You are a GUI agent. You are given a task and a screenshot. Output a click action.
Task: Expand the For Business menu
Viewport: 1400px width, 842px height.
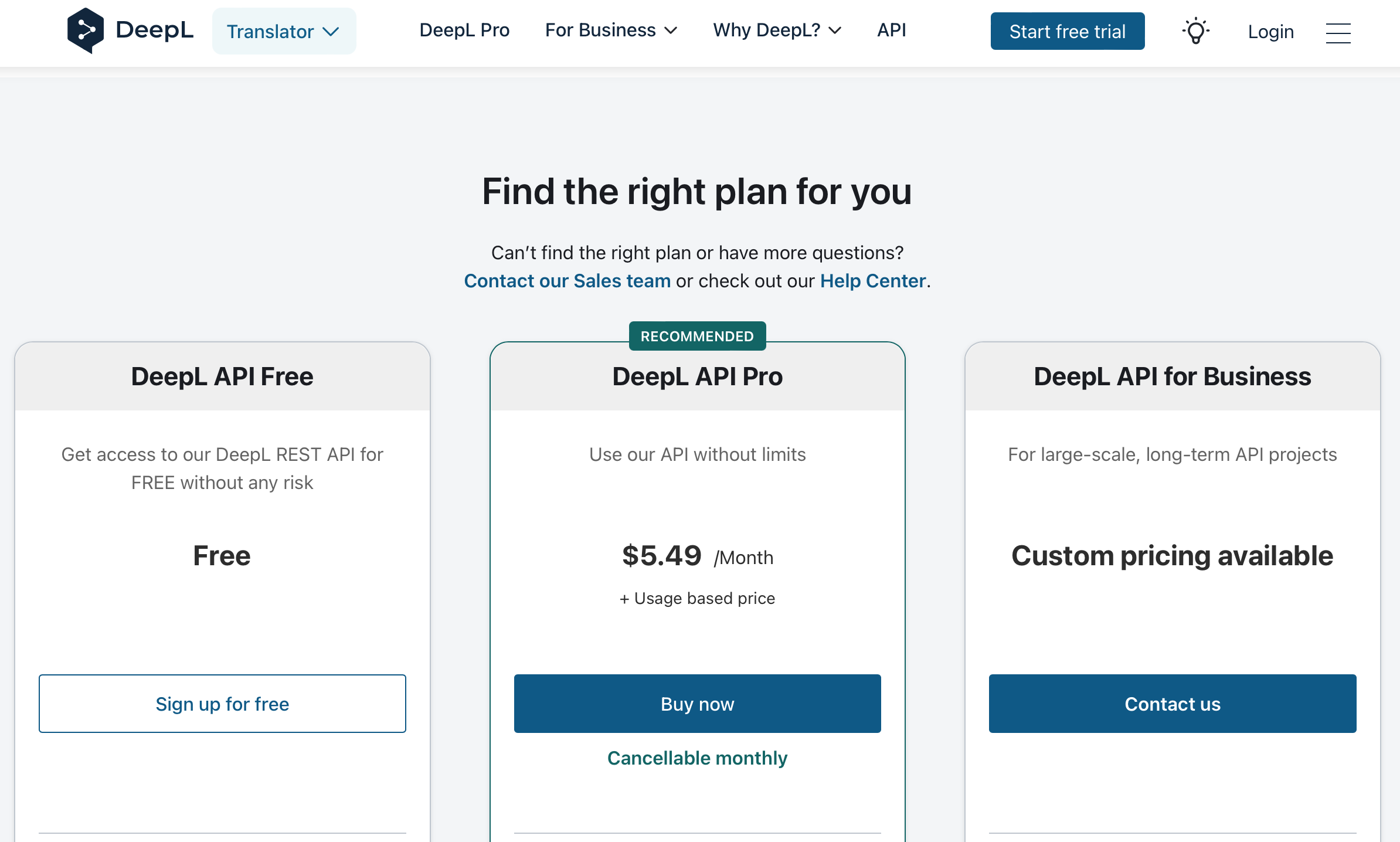coord(611,30)
